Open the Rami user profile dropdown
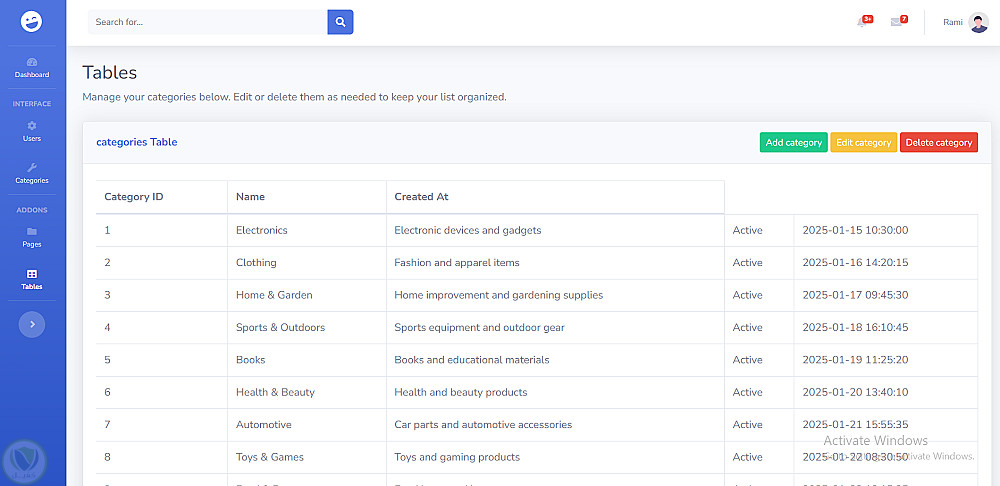Screen dimensions: 1000x486 953,22
